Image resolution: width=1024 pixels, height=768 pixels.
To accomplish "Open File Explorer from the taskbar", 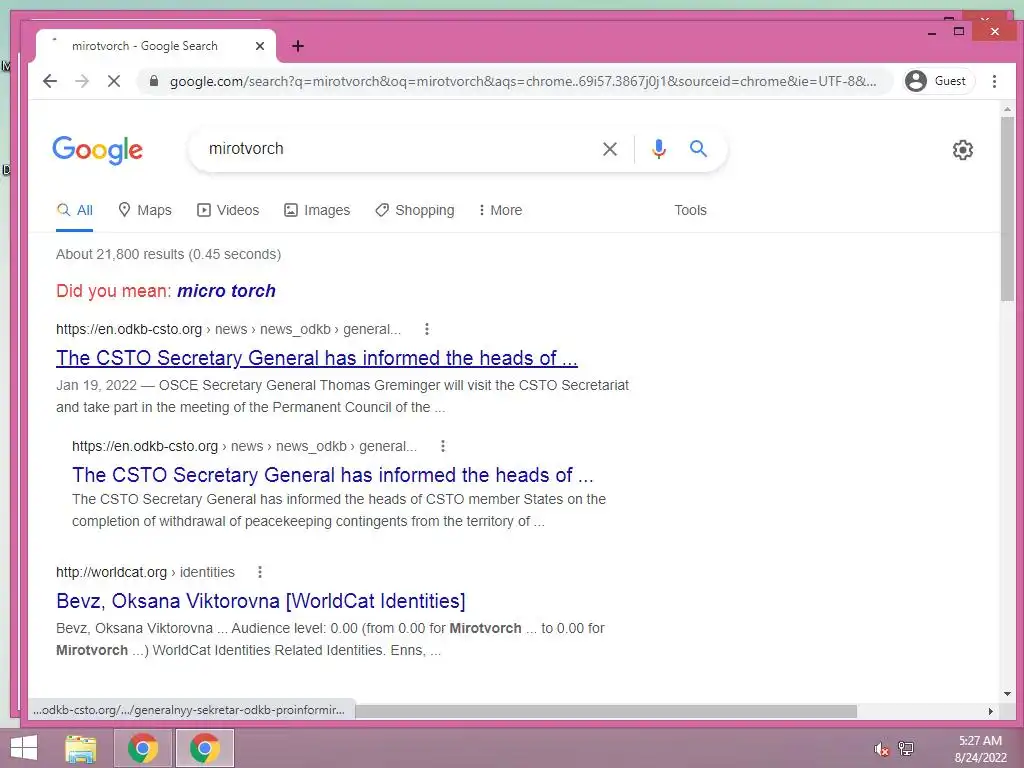I will pos(81,748).
